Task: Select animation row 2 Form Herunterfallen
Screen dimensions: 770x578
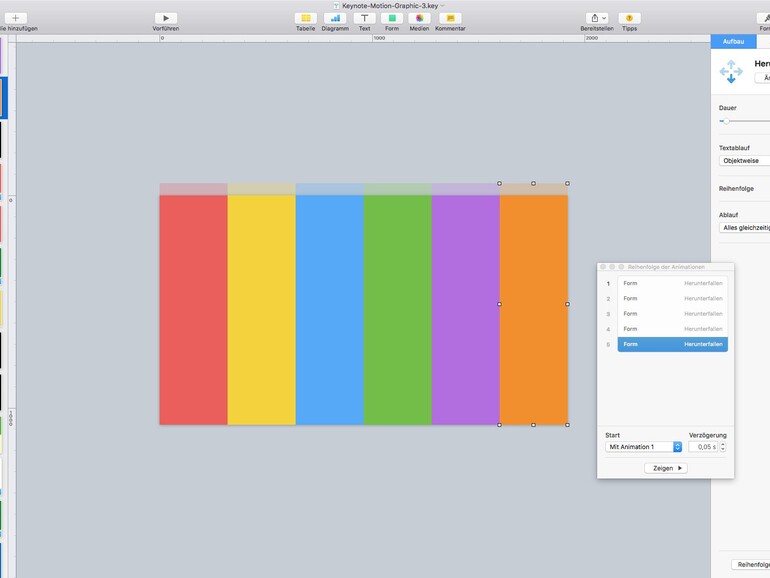Action: click(672, 299)
